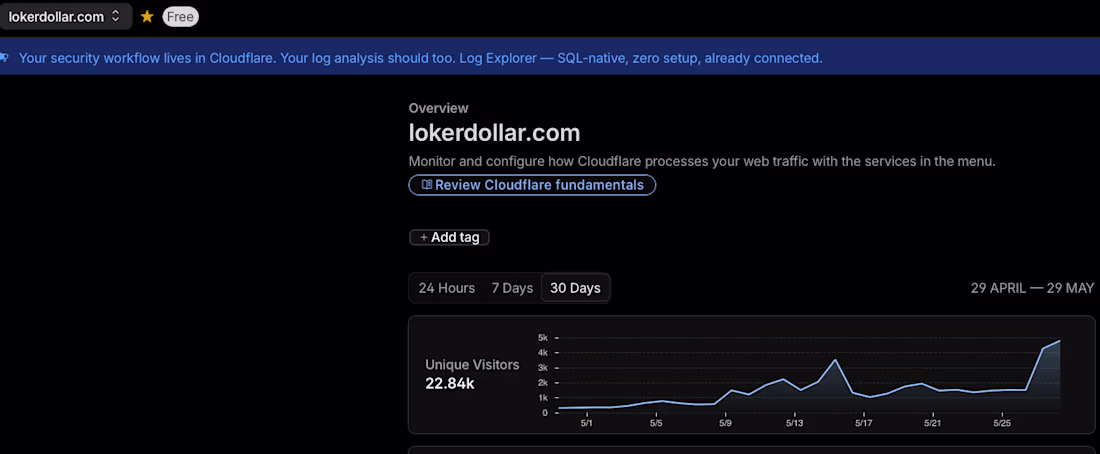The image size is (1100, 454).
Task: Click the lokerdollar.com page heading
Action: [495, 133]
